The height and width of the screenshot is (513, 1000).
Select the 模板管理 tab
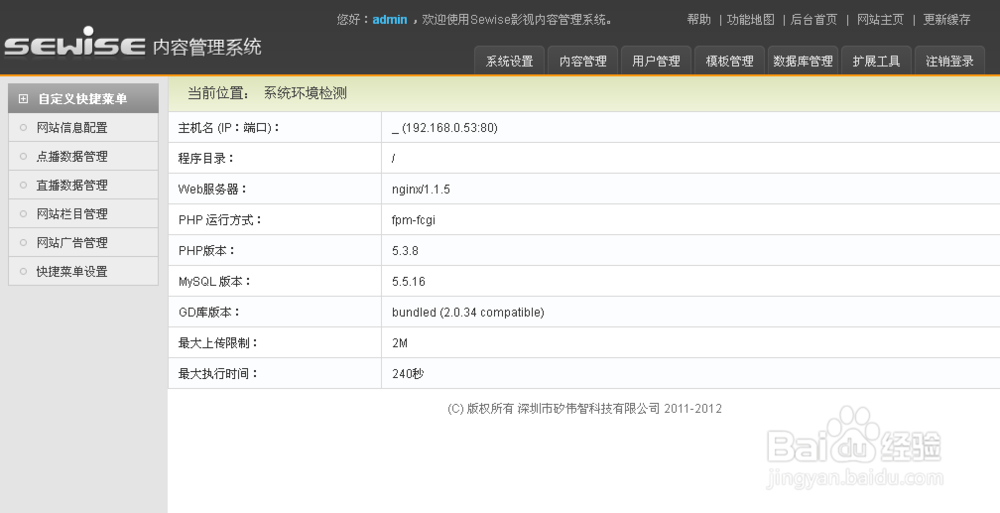point(729,61)
